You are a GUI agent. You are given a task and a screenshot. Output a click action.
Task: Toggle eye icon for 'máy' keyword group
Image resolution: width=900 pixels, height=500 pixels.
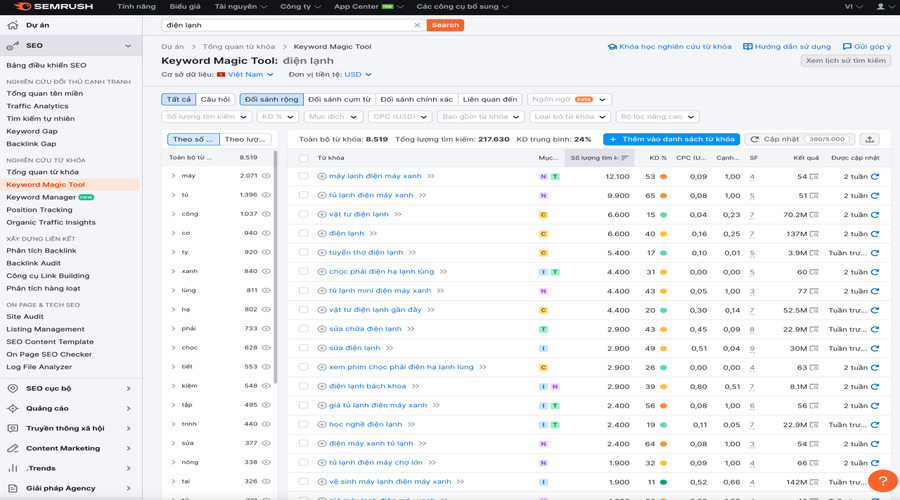[266, 176]
